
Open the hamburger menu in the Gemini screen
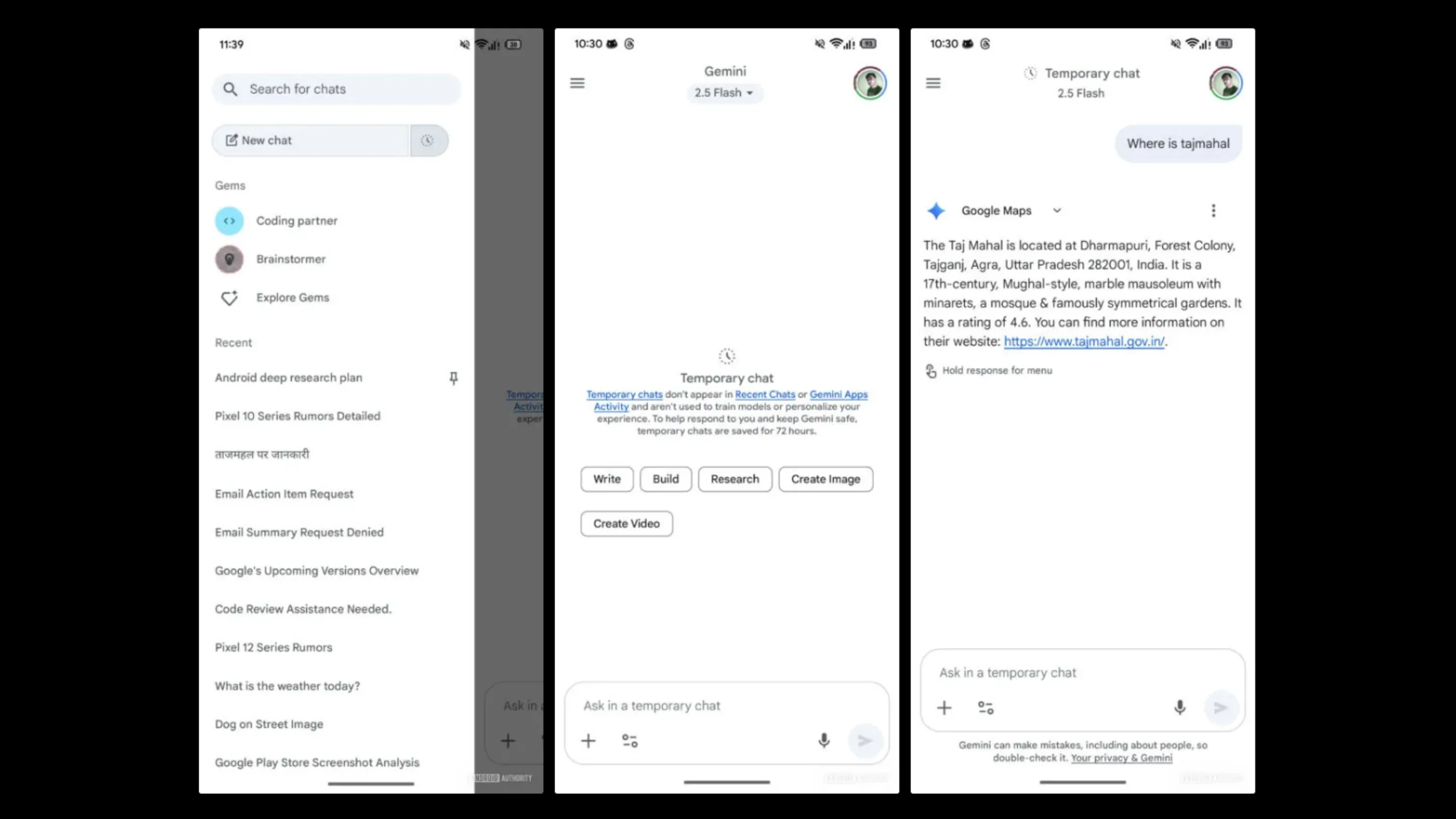coord(577,83)
